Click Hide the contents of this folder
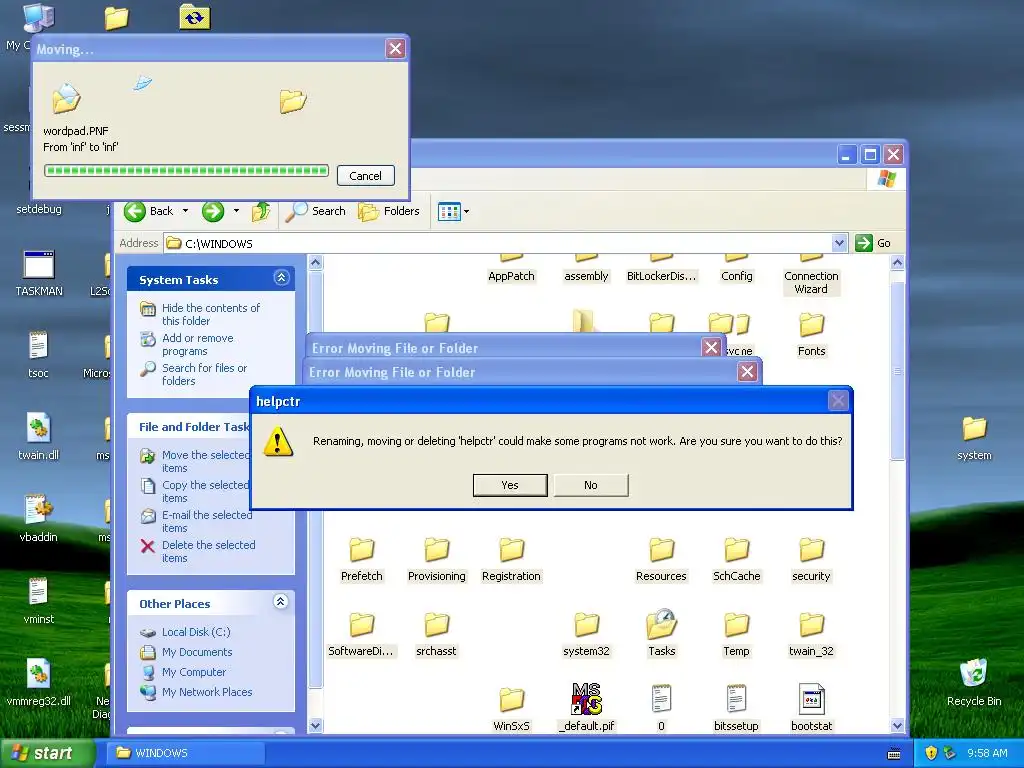 coord(210,314)
